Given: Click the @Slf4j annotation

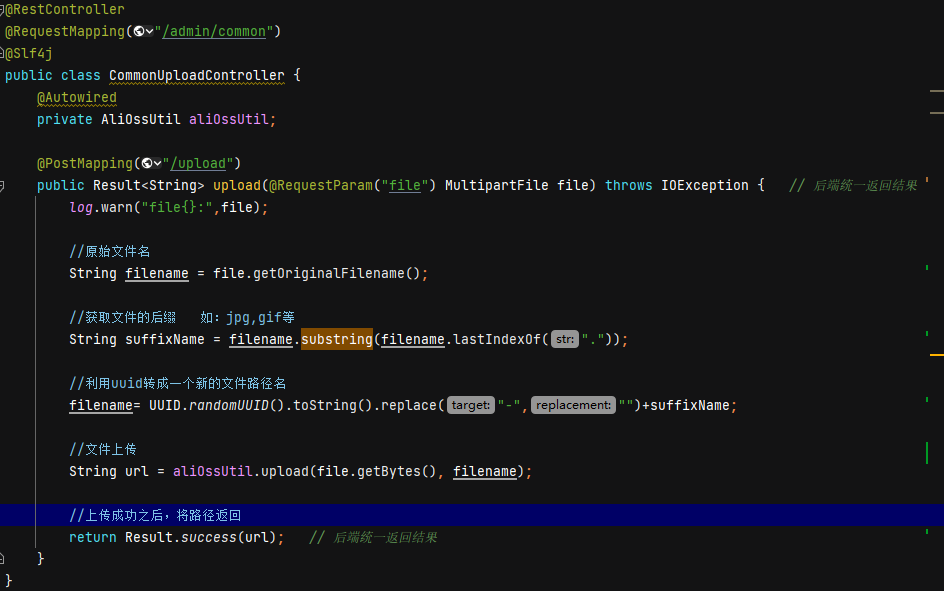Looking at the screenshot, I should [28, 53].
